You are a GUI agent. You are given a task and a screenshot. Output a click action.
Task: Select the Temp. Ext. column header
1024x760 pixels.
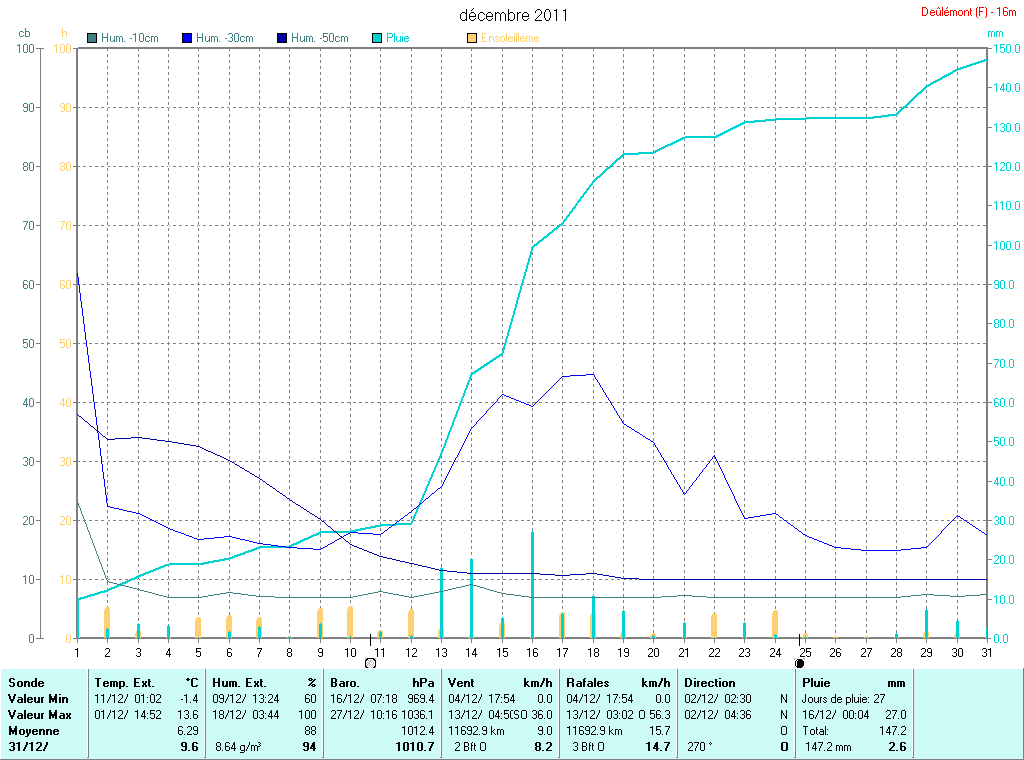click(125, 682)
